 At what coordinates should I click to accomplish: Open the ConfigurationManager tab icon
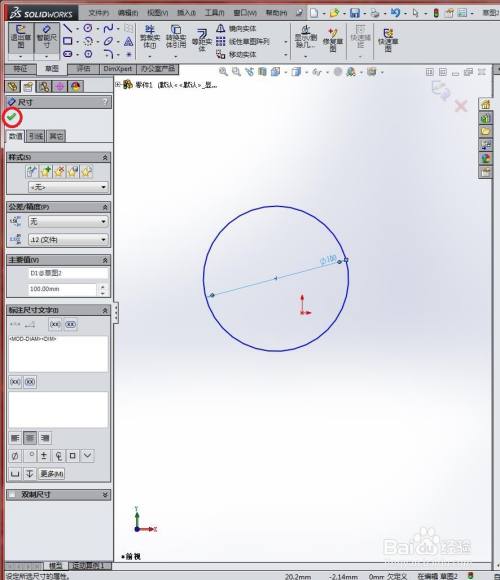coord(44,87)
